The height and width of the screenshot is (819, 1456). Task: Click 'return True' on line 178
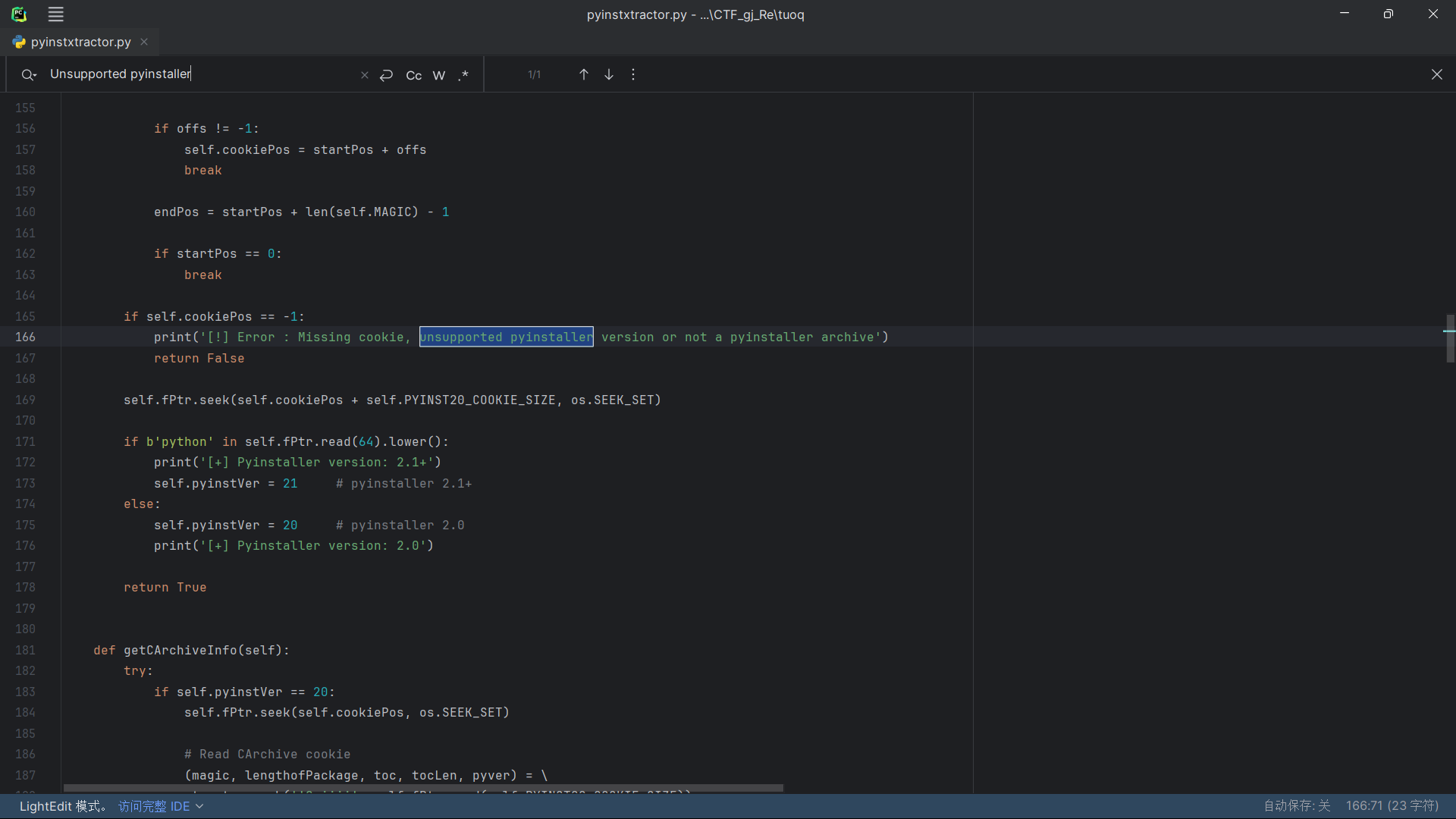tap(165, 587)
